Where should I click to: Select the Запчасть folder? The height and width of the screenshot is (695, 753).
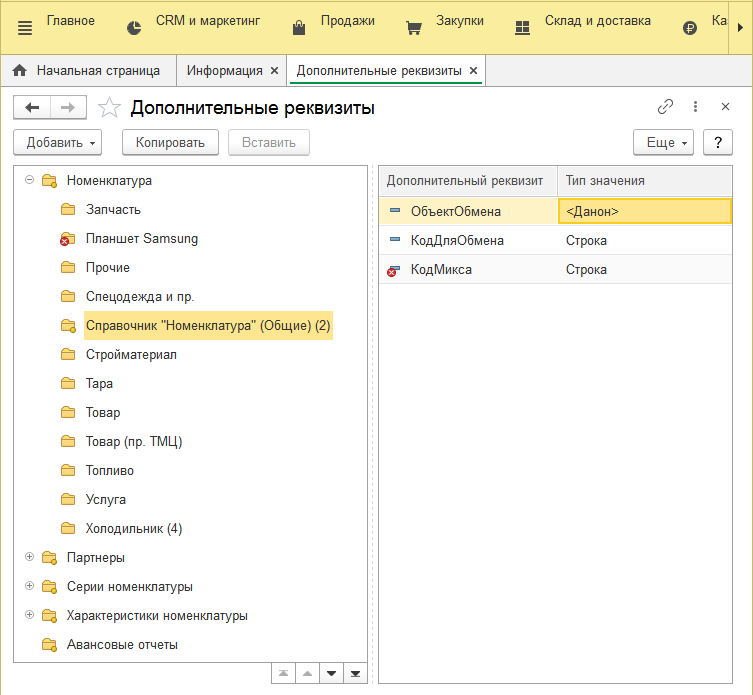pyautogui.click(x=113, y=210)
